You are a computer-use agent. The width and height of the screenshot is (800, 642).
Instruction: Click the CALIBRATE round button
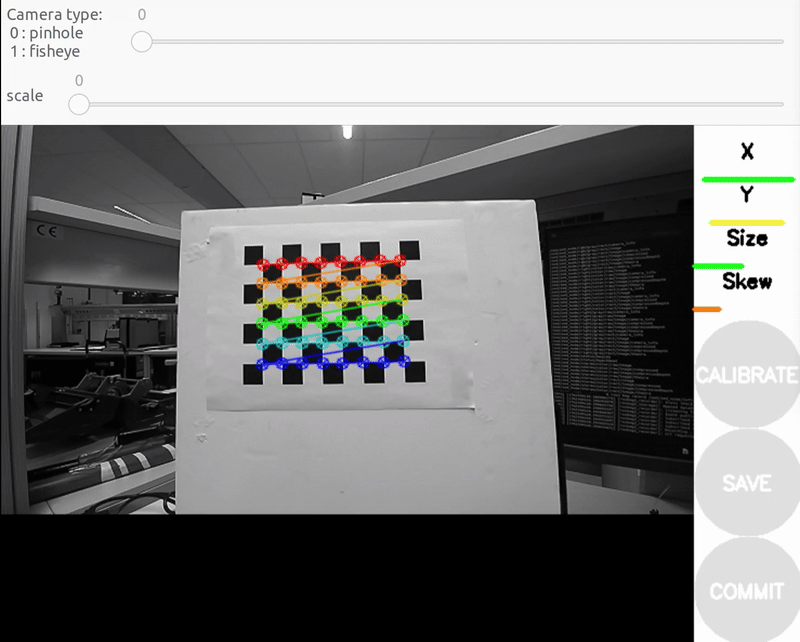click(746, 376)
